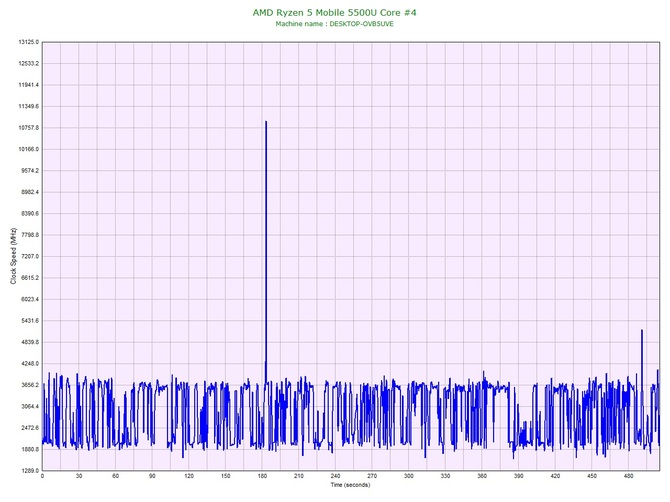Select the 3064.4 y-axis value
The height and width of the screenshot is (502, 670).
tap(29, 406)
